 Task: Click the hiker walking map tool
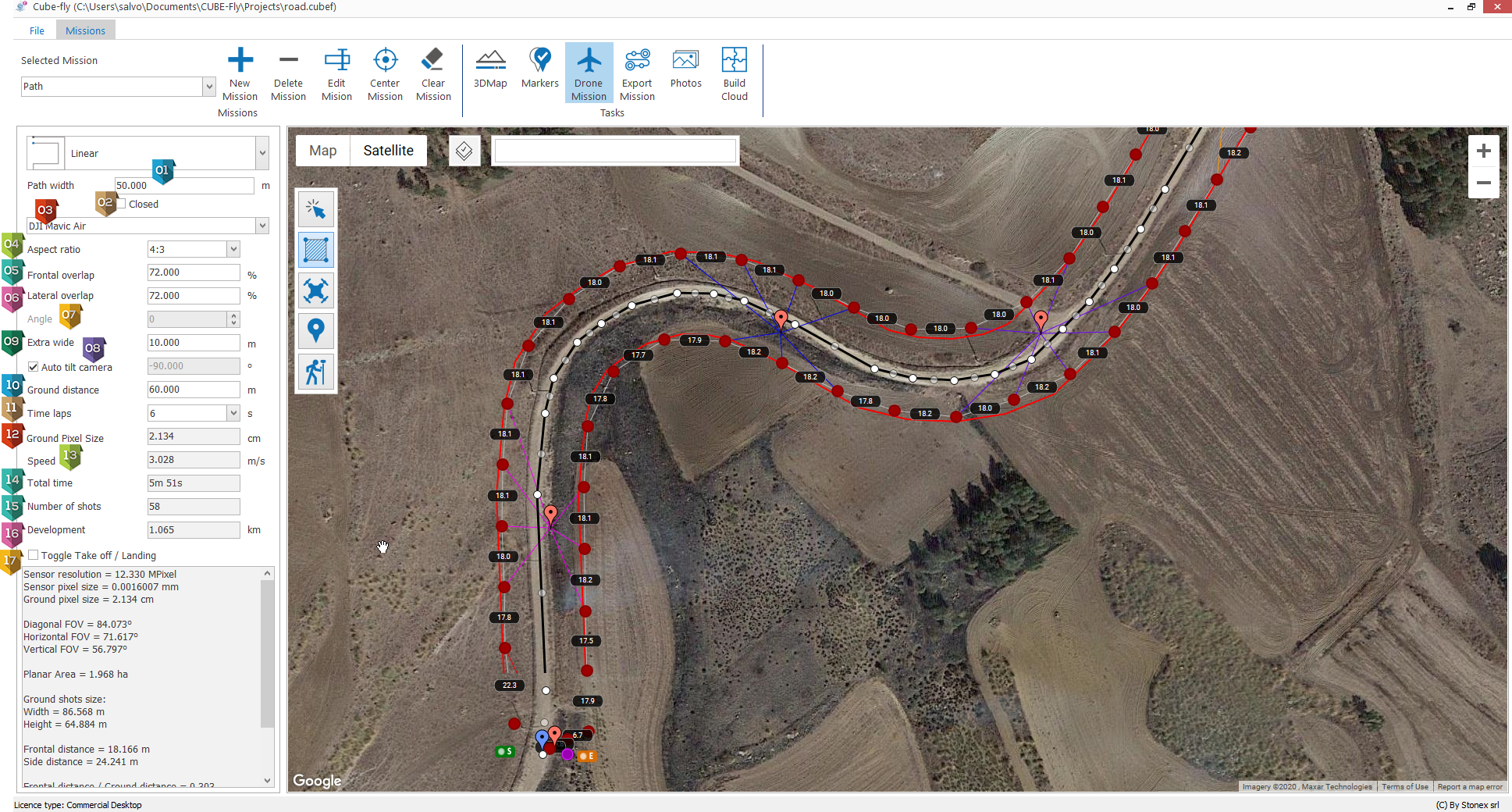(x=315, y=372)
